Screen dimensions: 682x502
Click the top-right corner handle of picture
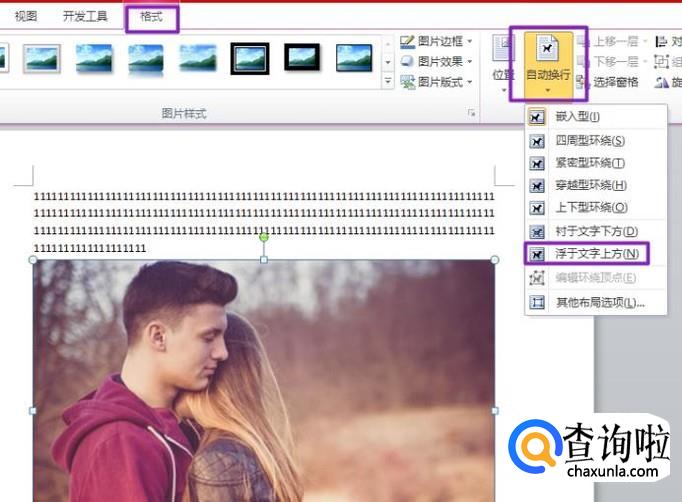(x=495, y=260)
